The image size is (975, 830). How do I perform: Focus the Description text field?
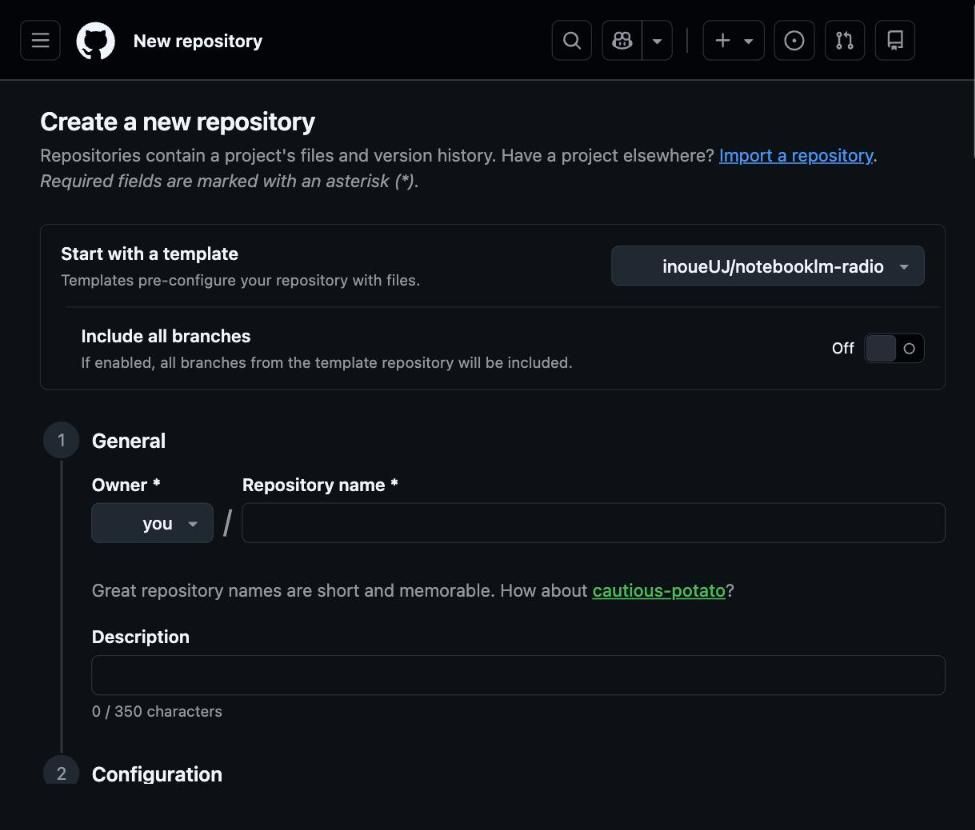(x=519, y=675)
